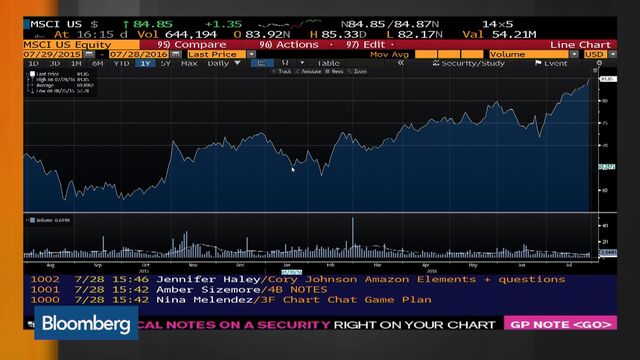The height and width of the screenshot is (360, 640).
Task: Open end date calendar picker icon
Action: point(176,54)
